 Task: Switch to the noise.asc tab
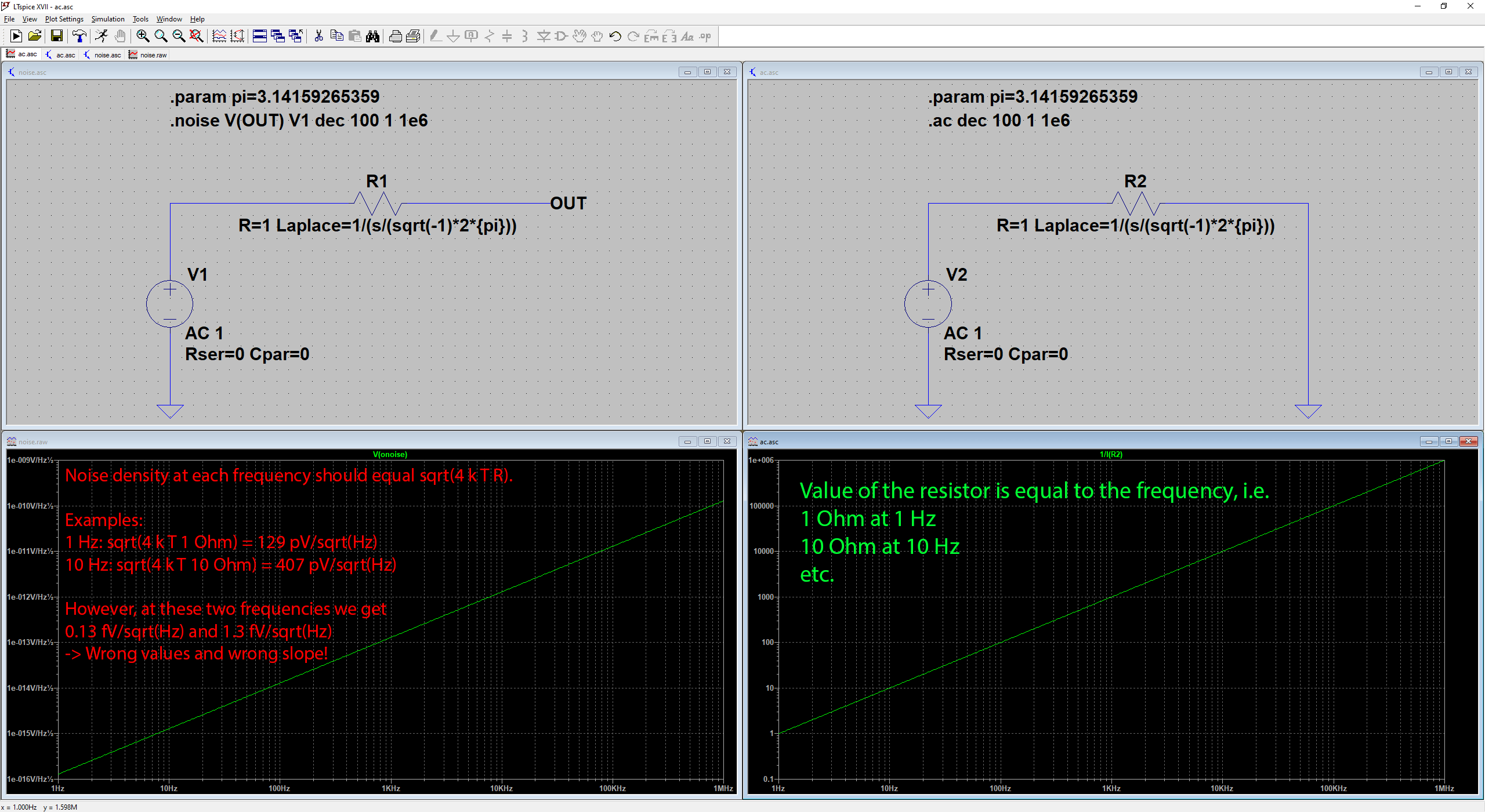tap(103, 55)
